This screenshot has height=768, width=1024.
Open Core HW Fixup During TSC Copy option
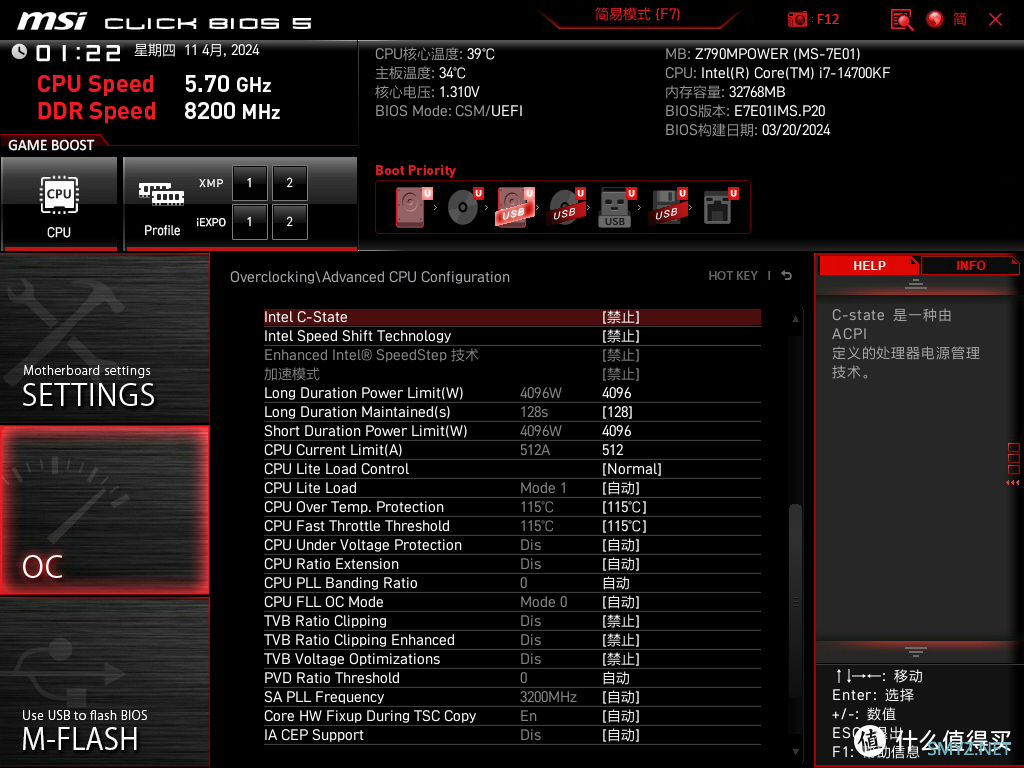pyautogui.click(x=512, y=716)
